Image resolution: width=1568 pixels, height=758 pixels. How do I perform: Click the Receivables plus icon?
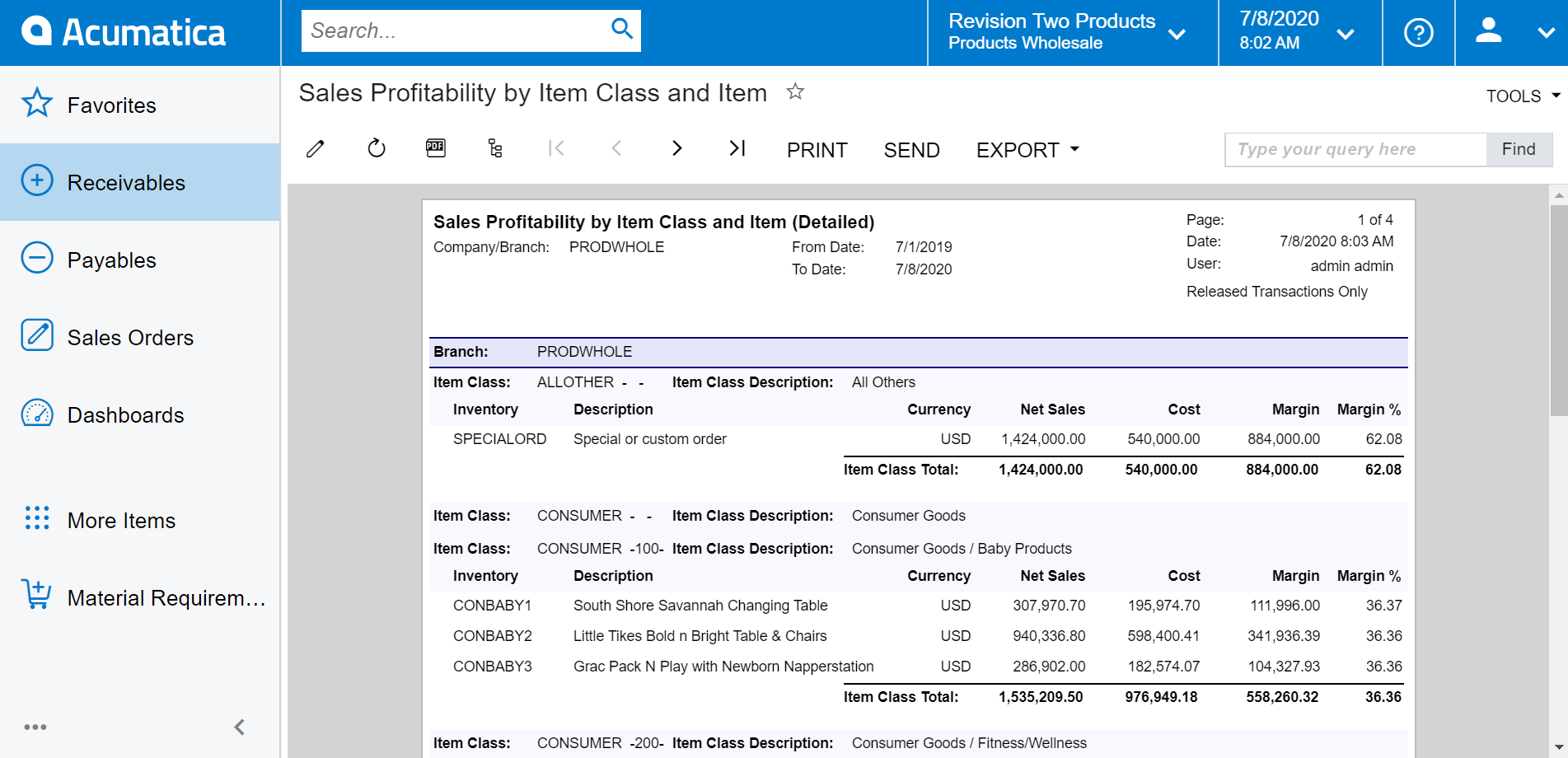point(37,180)
